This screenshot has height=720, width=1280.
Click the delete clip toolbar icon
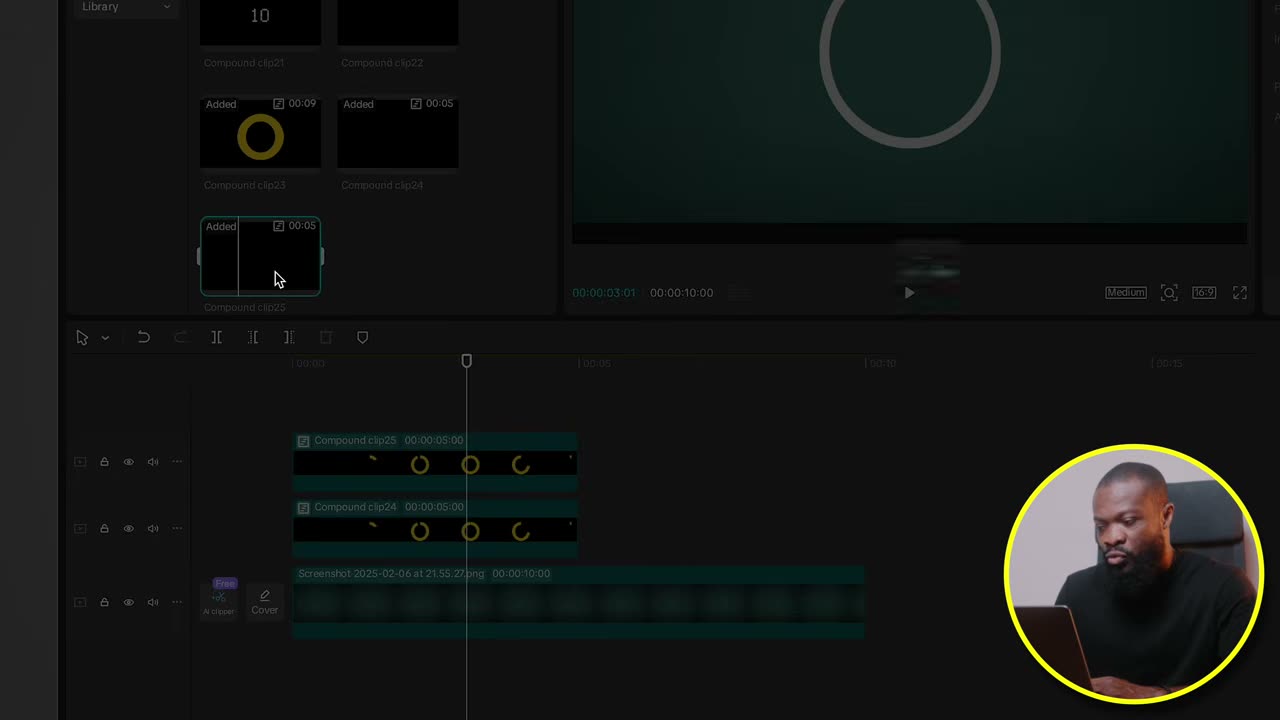click(326, 338)
